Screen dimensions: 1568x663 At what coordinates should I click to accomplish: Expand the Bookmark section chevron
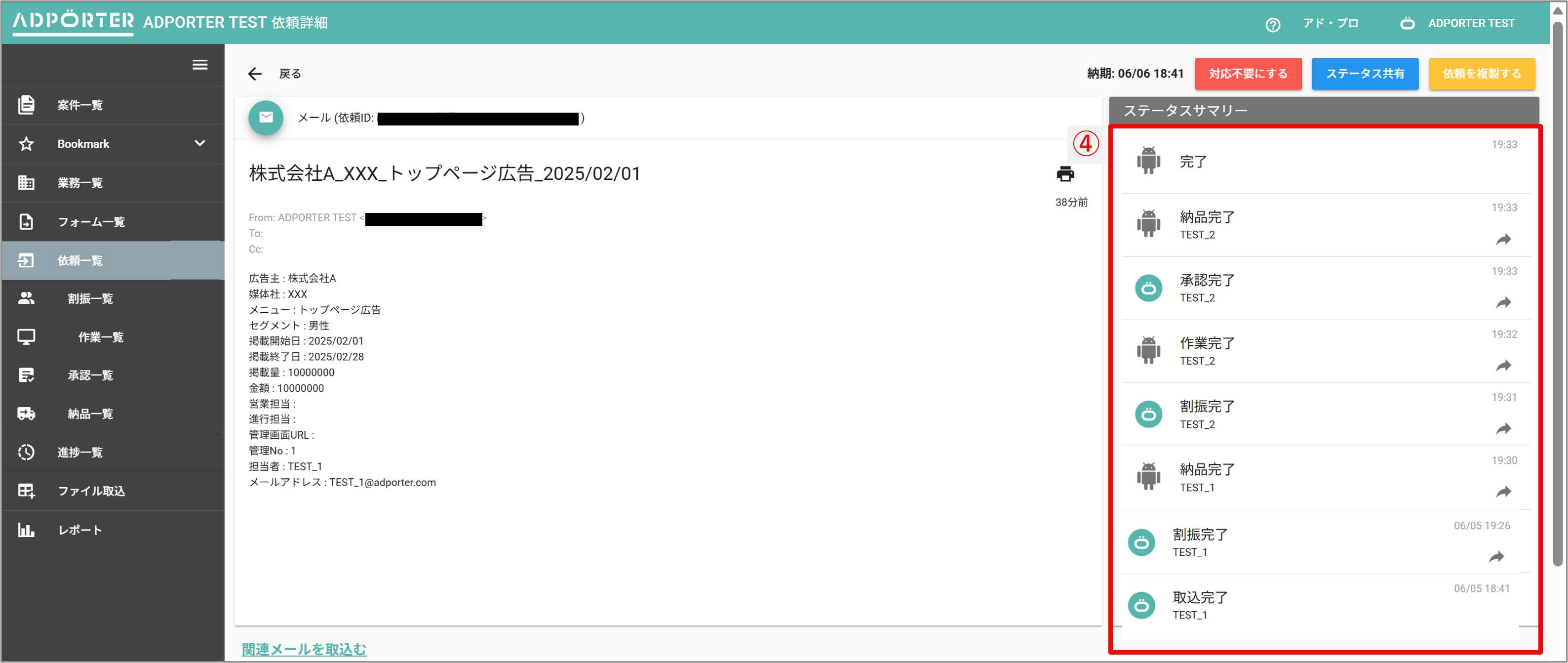tap(199, 144)
